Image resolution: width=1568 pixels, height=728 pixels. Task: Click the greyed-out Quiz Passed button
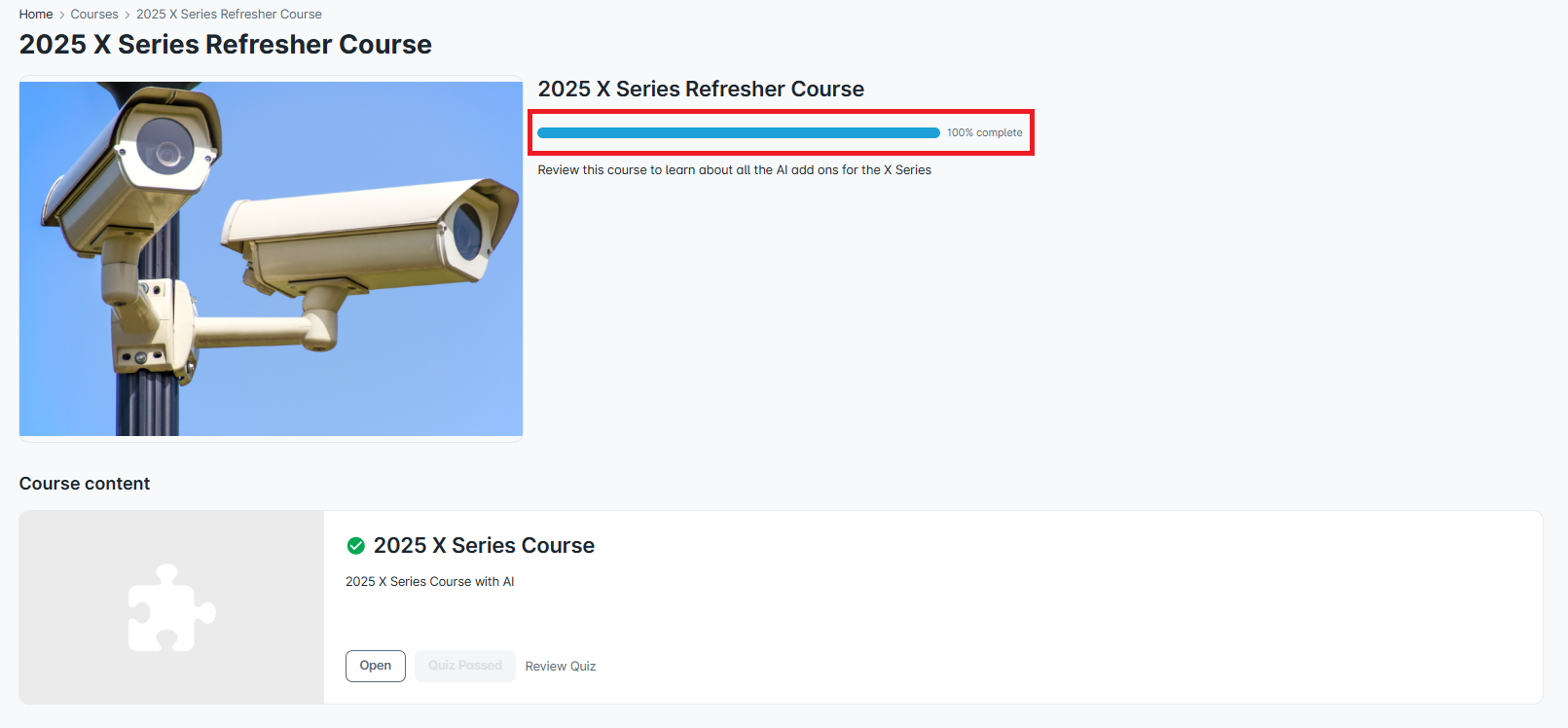[x=465, y=666]
